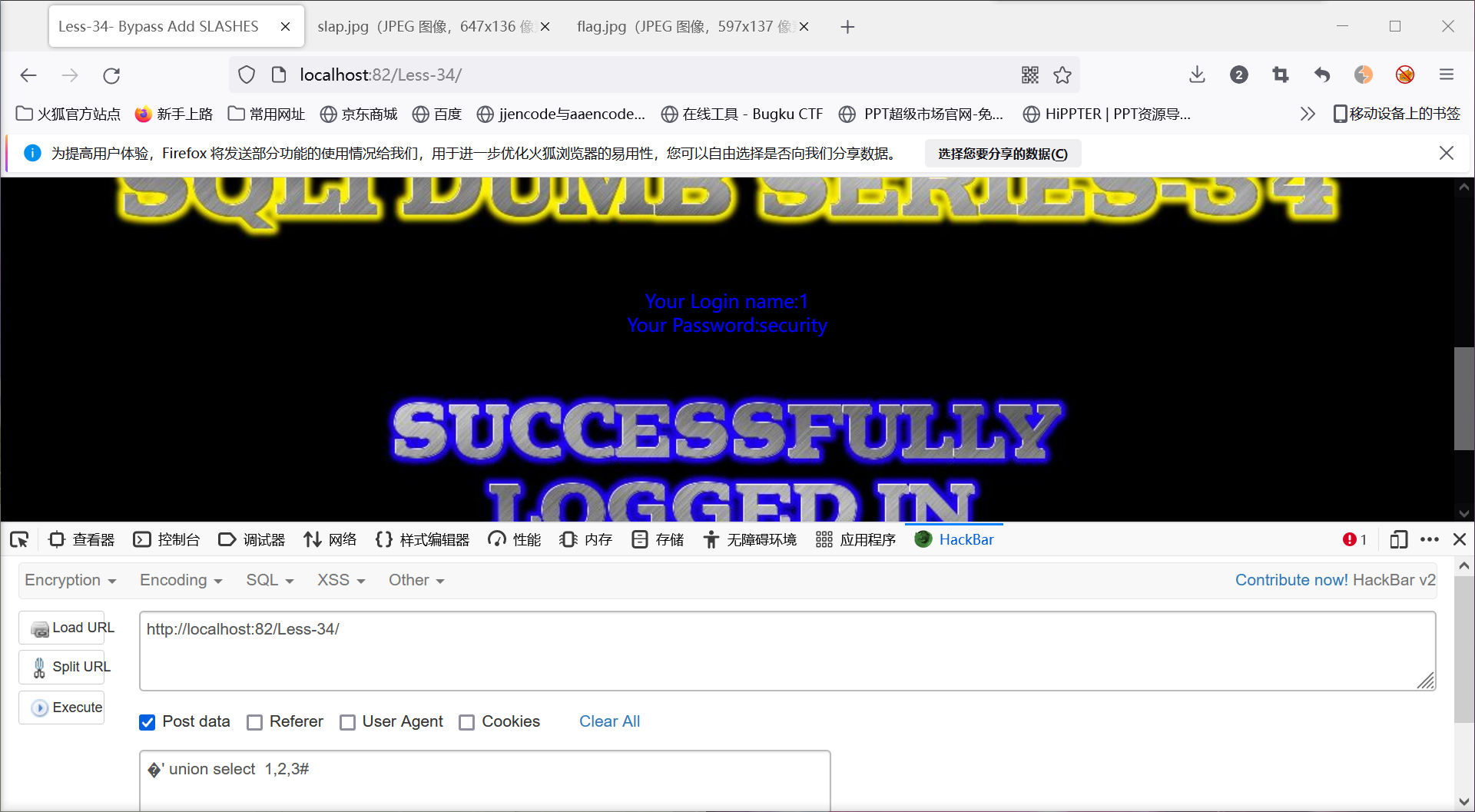Open the 在线工具 - Bugku CTF bookmark
The width and height of the screenshot is (1475, 812).
tap(741, 114)
